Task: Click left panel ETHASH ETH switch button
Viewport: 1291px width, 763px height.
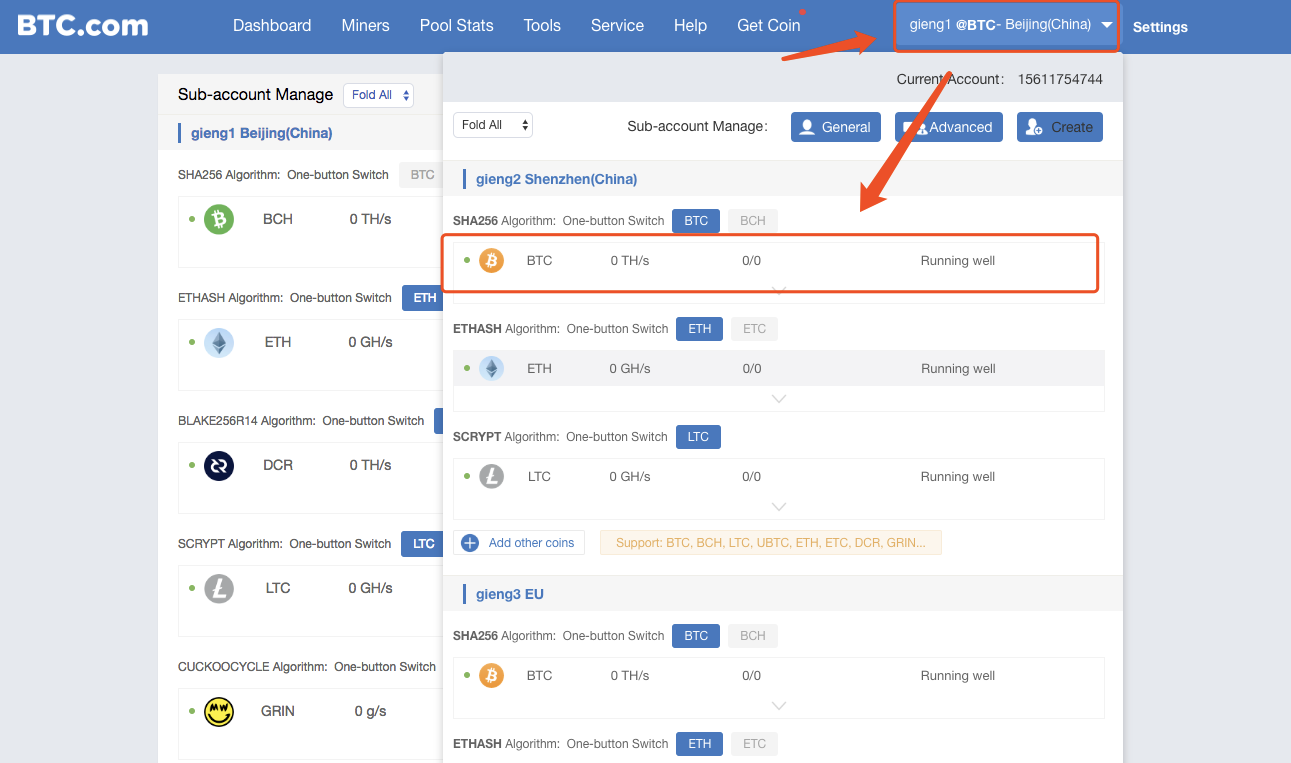Action: click(x=424, y=298)
